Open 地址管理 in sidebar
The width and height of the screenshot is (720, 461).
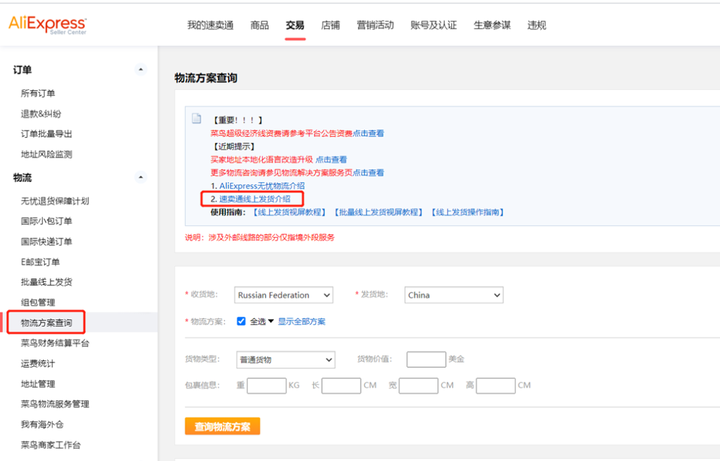38,384
